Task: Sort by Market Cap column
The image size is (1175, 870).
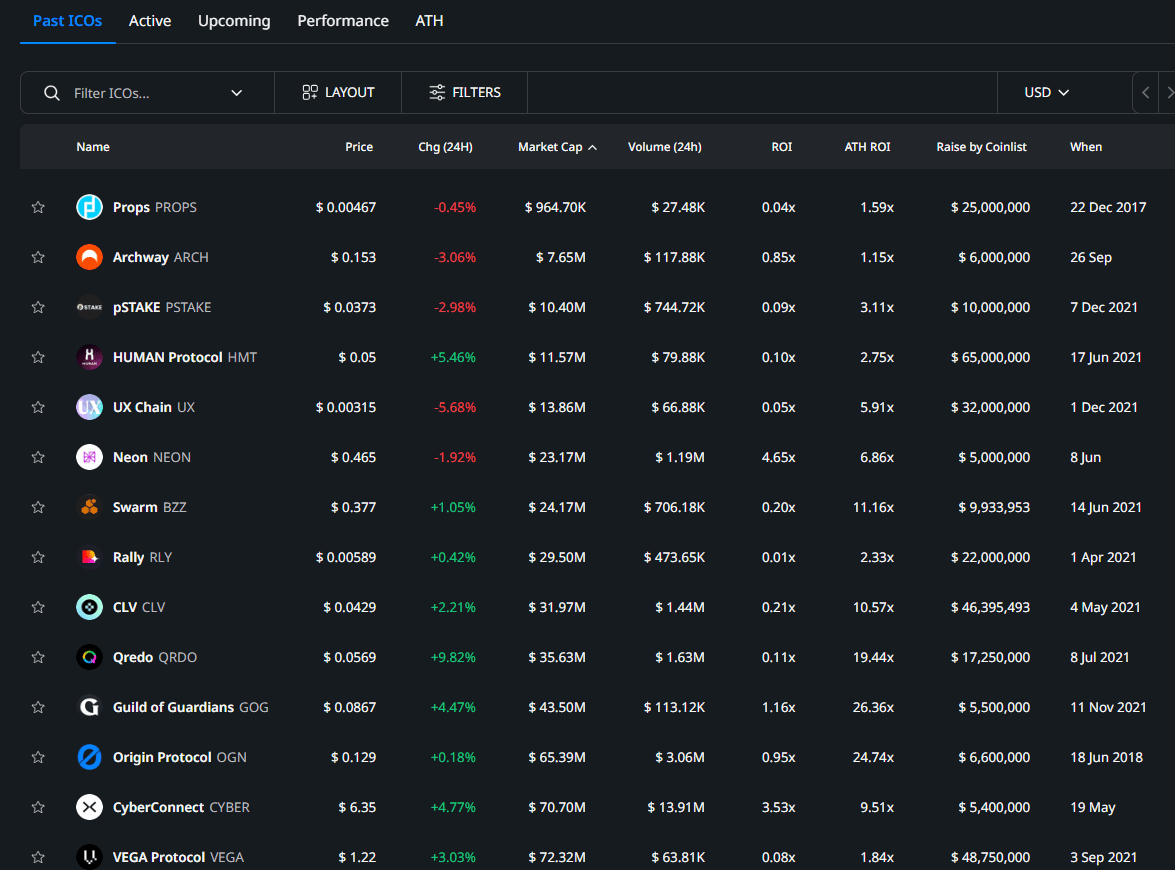Action: [557, 147]
